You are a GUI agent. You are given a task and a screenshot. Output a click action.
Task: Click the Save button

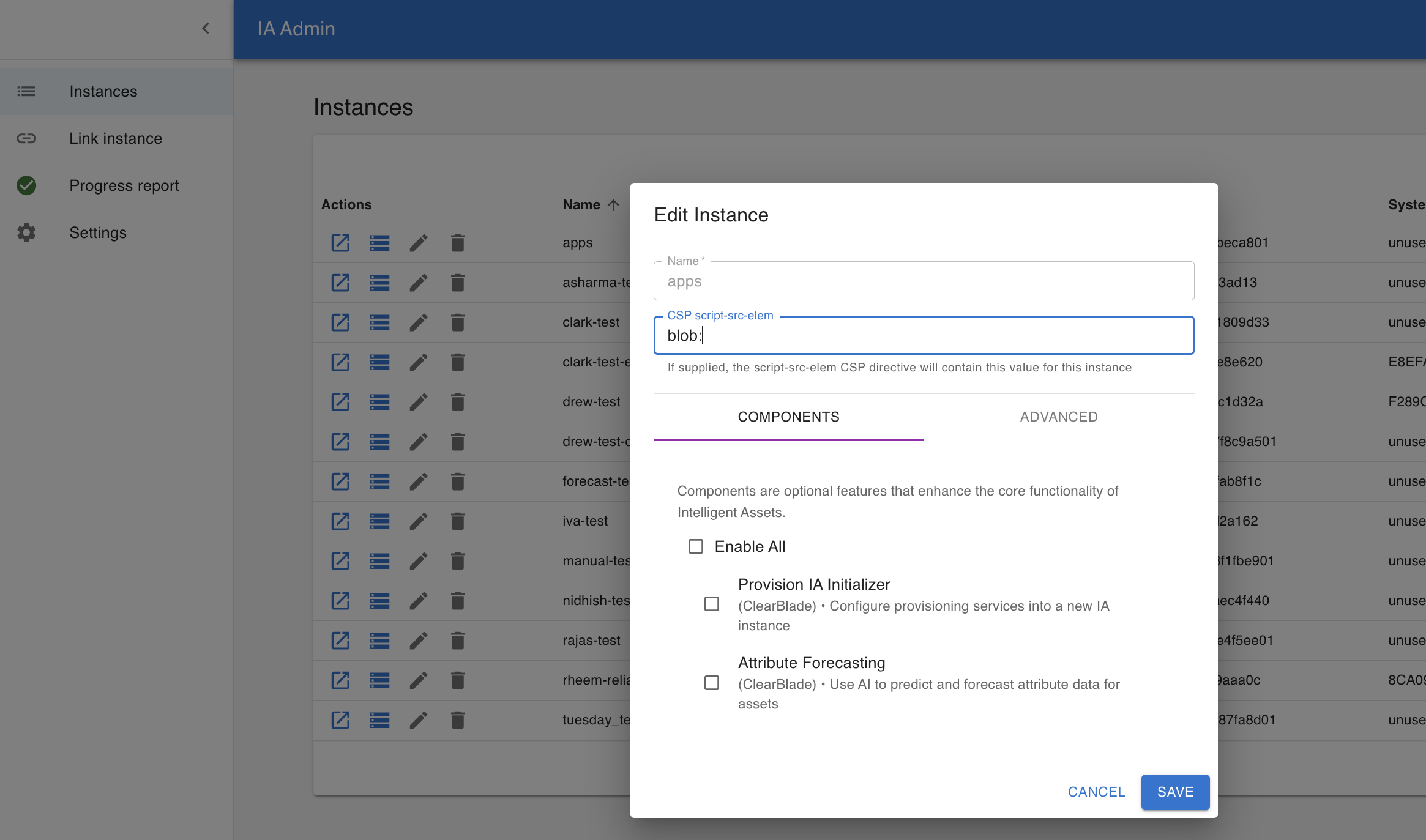coord(1175,792)
